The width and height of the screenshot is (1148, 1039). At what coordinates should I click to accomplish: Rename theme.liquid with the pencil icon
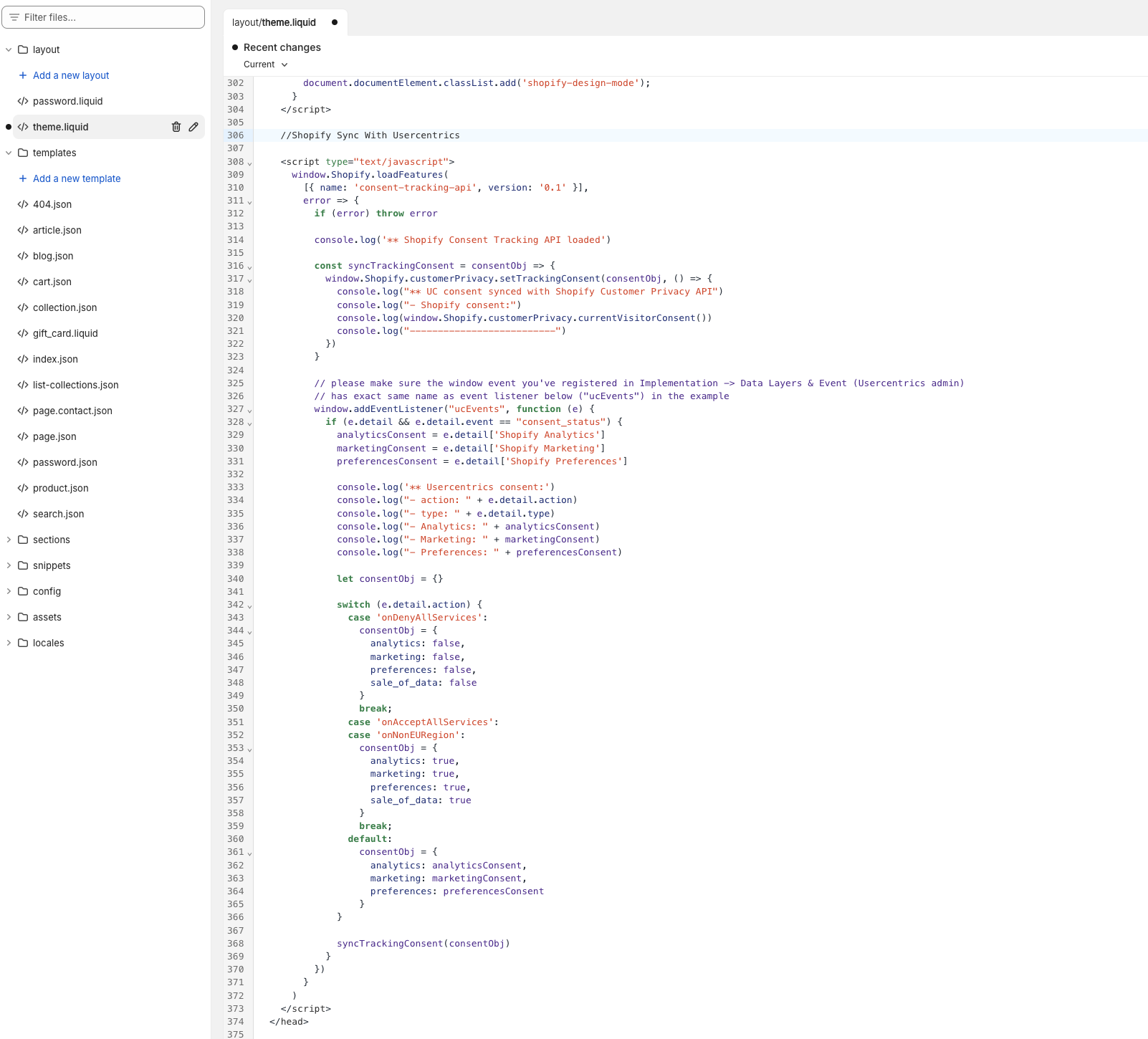[193, 127]
